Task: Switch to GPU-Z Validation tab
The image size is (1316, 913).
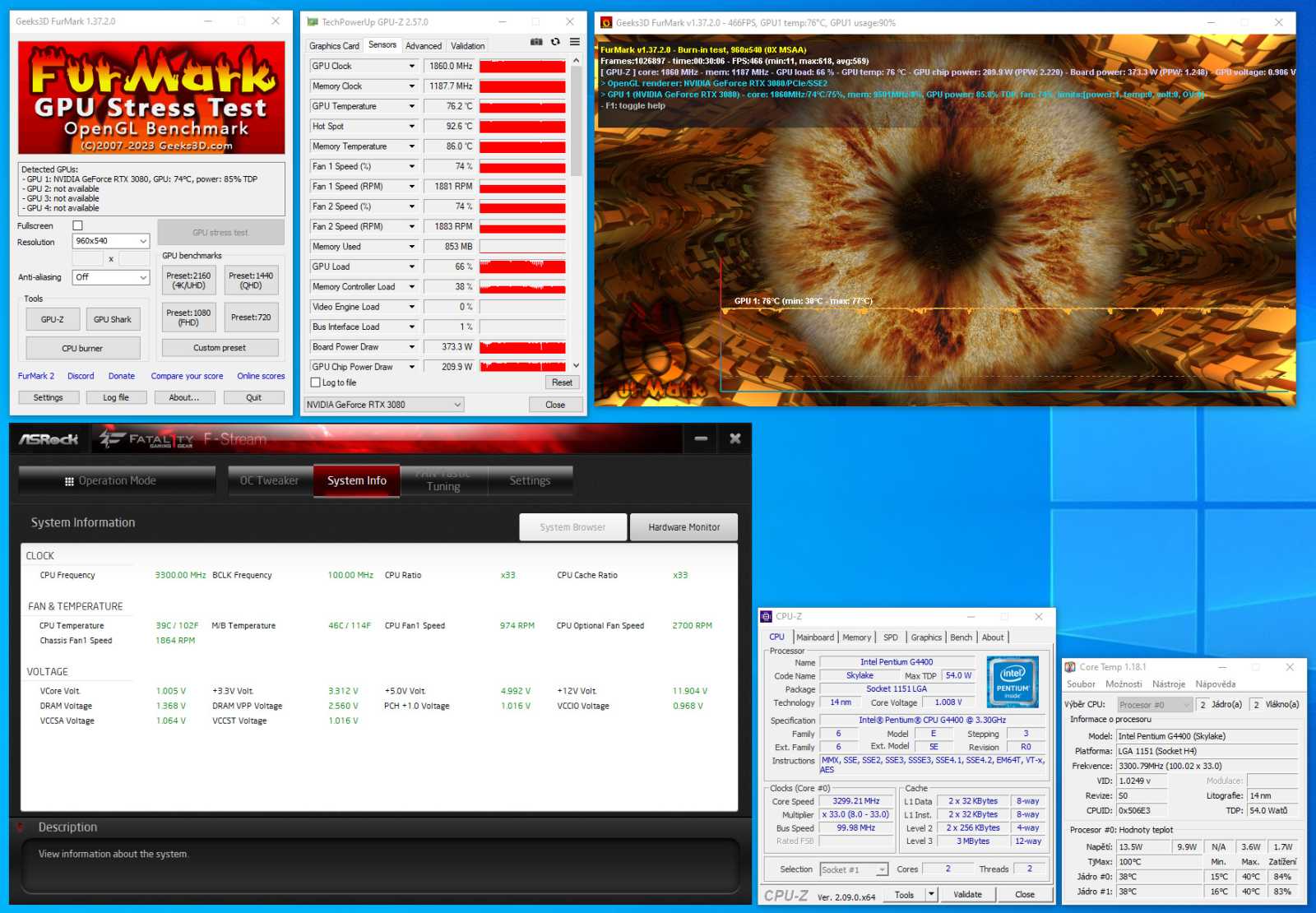Action: [467, 46]
